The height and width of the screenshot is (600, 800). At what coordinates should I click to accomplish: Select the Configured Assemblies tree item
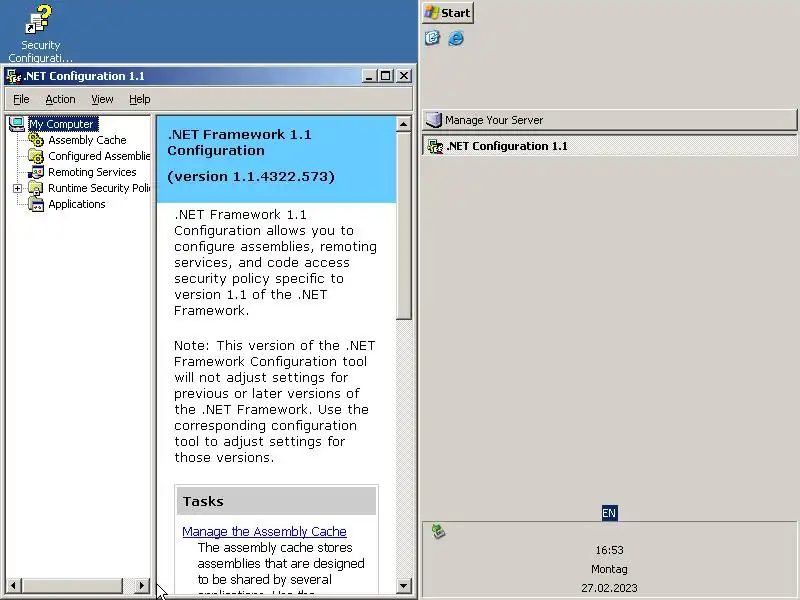[x=99, y=156]
